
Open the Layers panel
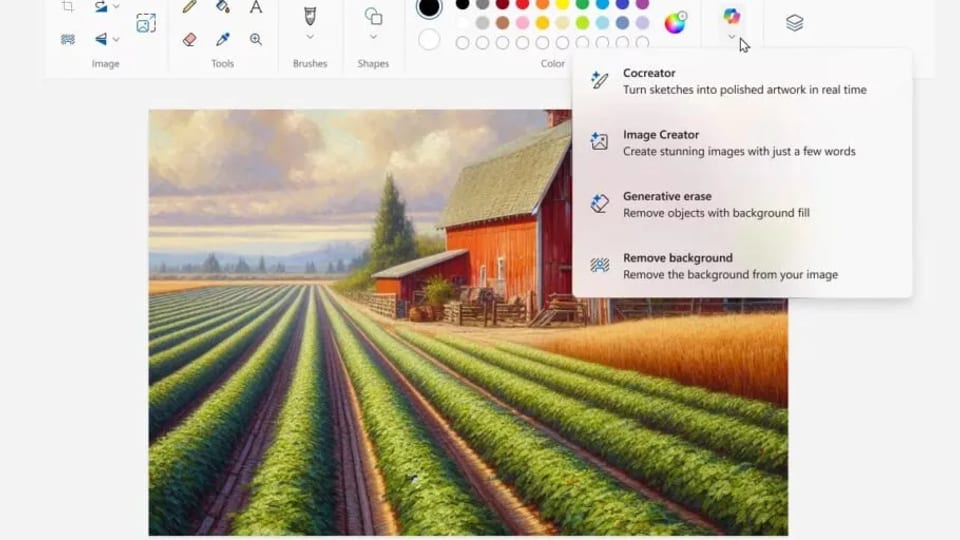click(795, 23)
